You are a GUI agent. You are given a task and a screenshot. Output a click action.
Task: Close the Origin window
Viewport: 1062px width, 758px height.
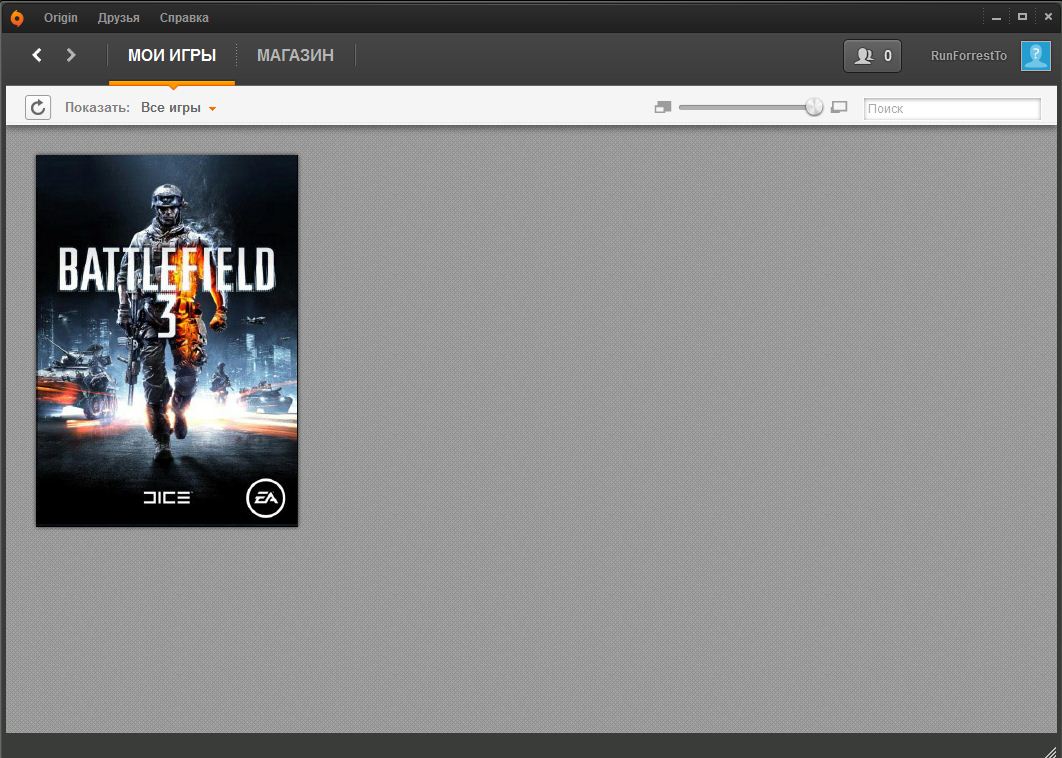pos(1048,17)
